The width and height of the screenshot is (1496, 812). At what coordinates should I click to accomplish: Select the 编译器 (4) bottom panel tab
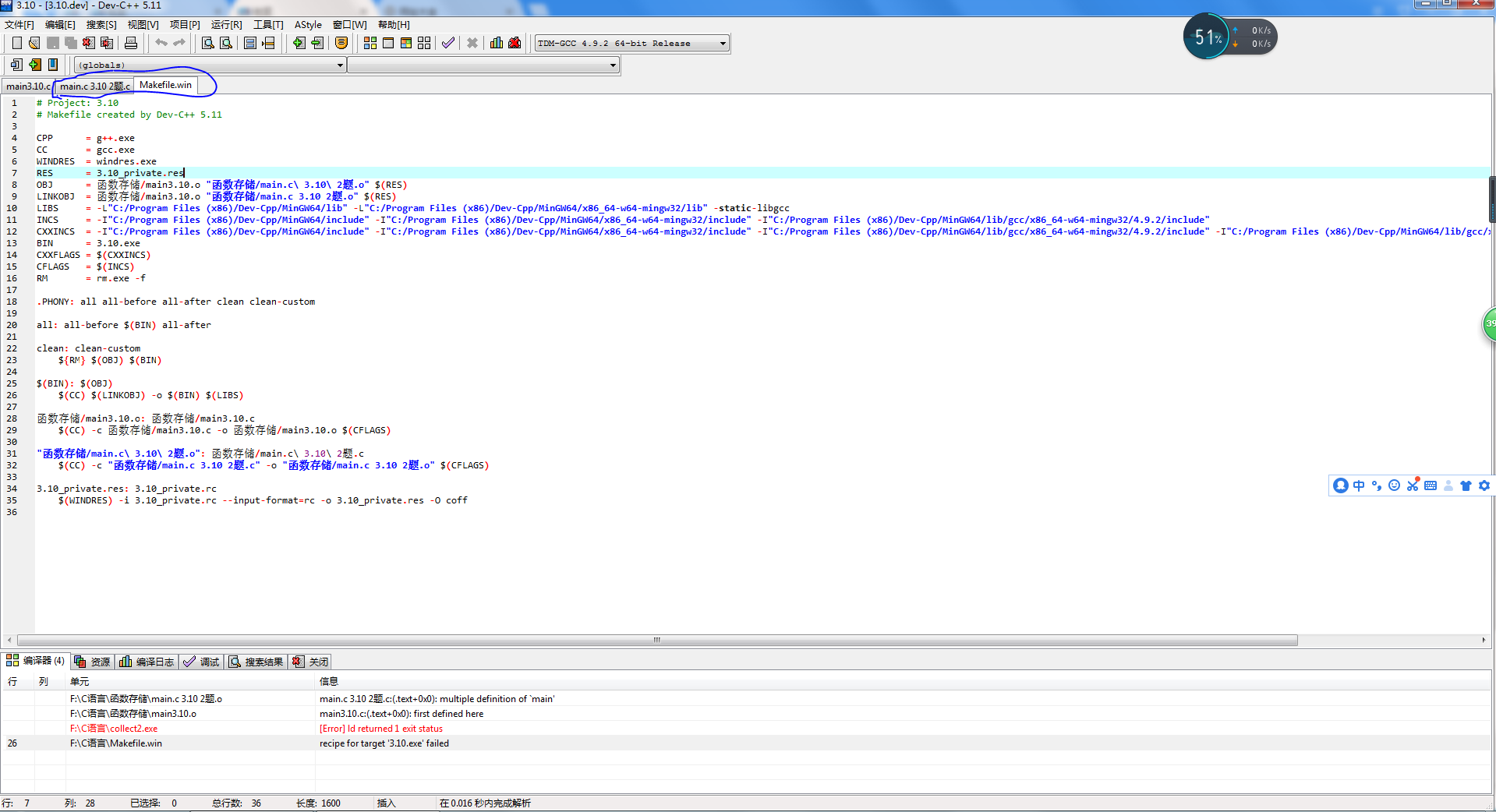point(36,661)
